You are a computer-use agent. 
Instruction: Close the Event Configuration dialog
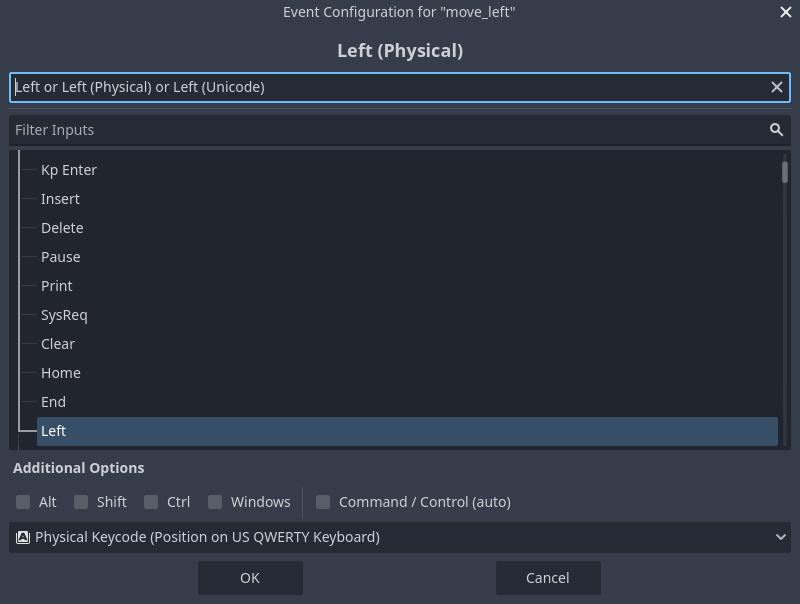coord(785,12)
